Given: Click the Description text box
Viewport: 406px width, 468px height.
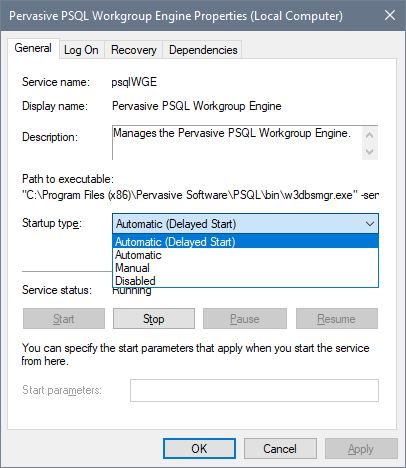Looking at the screenshot, I should pos(237,143).
